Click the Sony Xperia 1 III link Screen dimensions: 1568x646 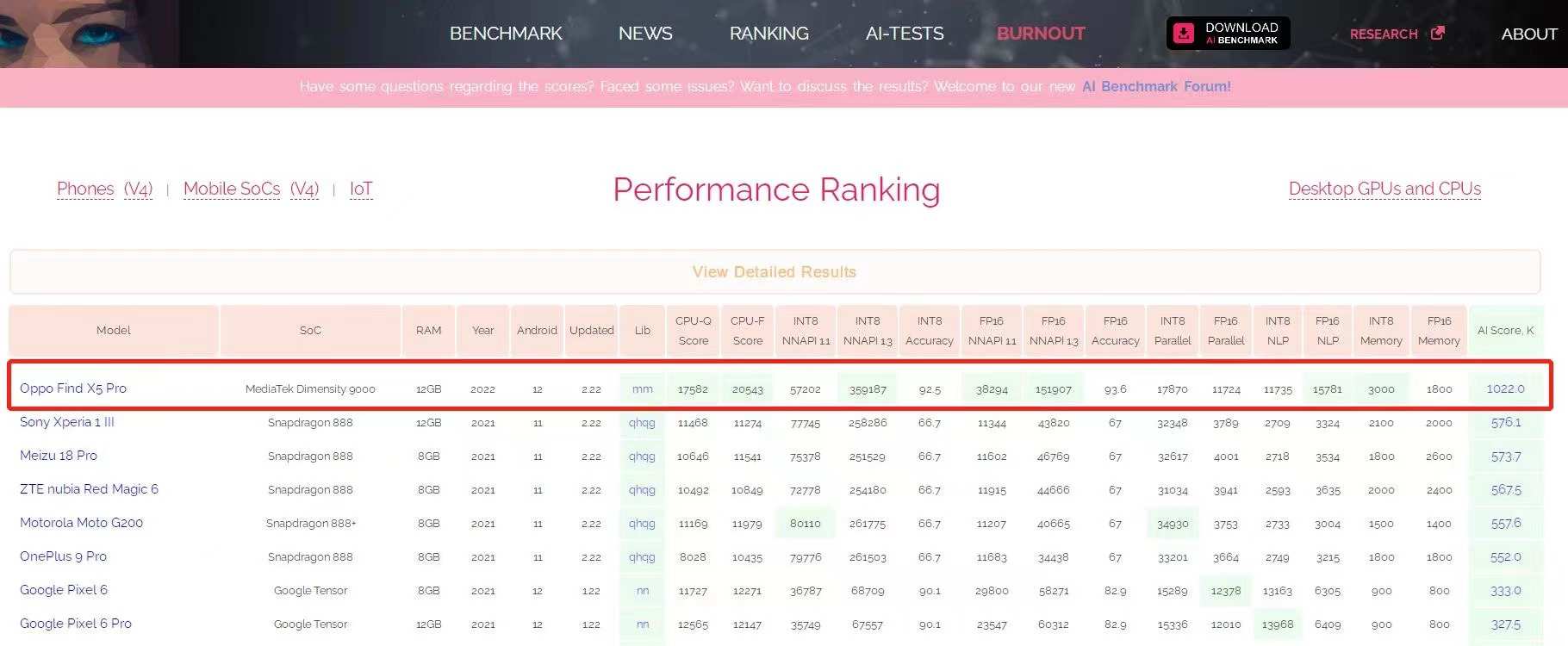(67, 422)
